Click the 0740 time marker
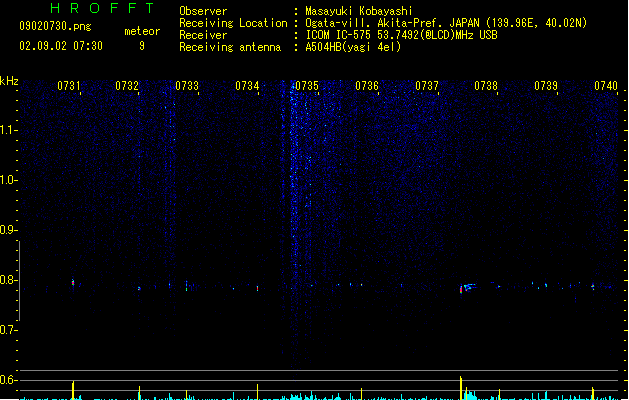 pyautogui.click(x=606, y=86)
